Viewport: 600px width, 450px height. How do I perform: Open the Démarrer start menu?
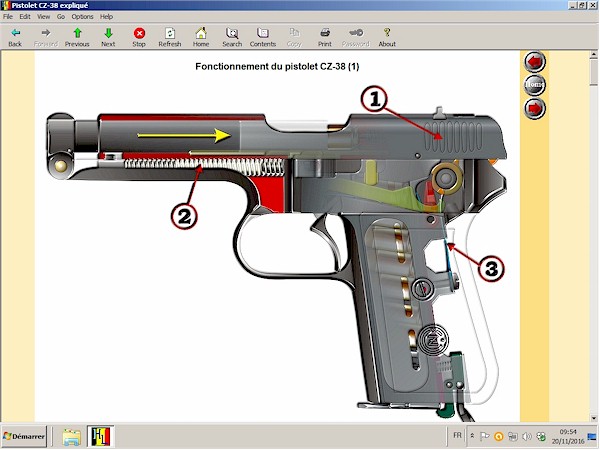point(24,436)
